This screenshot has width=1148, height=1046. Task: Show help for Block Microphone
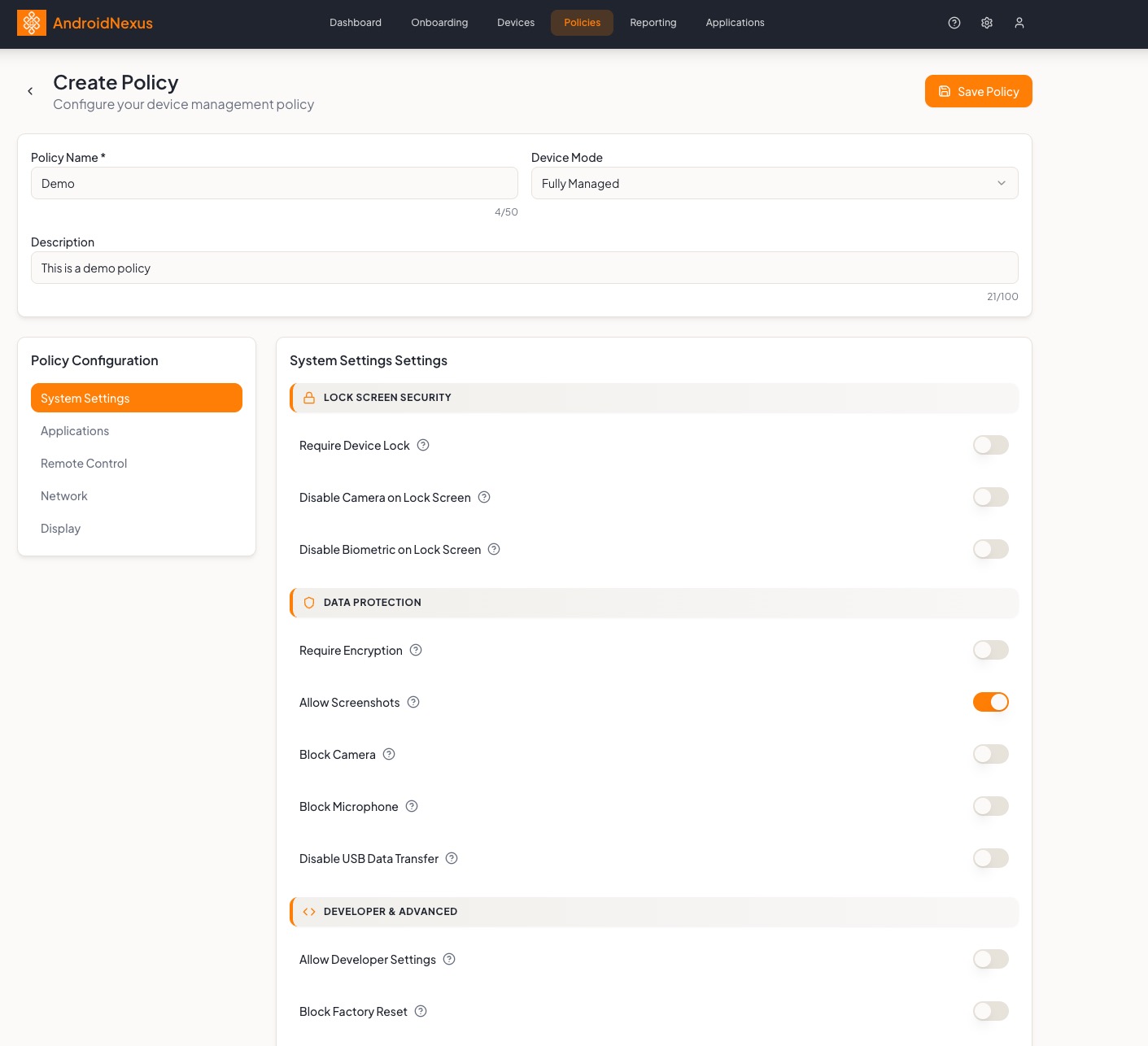click(x=412, y=806)
